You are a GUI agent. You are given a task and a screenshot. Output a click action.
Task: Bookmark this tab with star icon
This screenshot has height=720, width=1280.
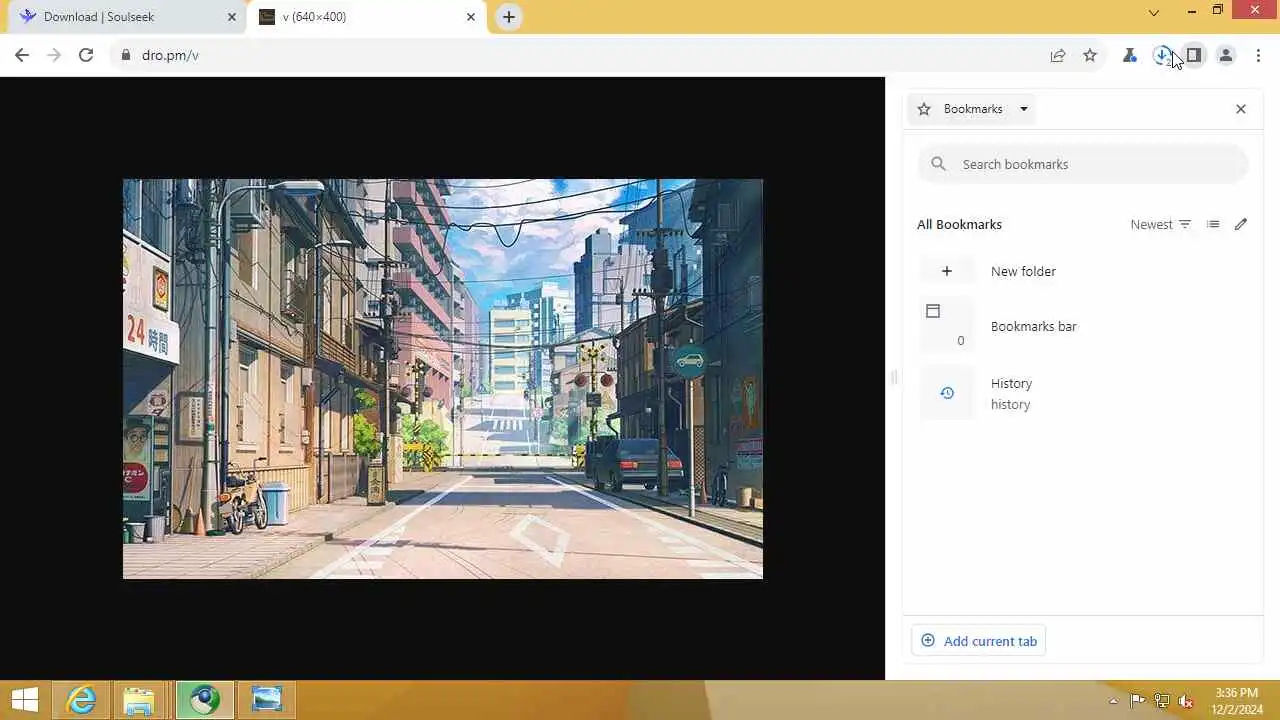click(x=1090, y=55)
